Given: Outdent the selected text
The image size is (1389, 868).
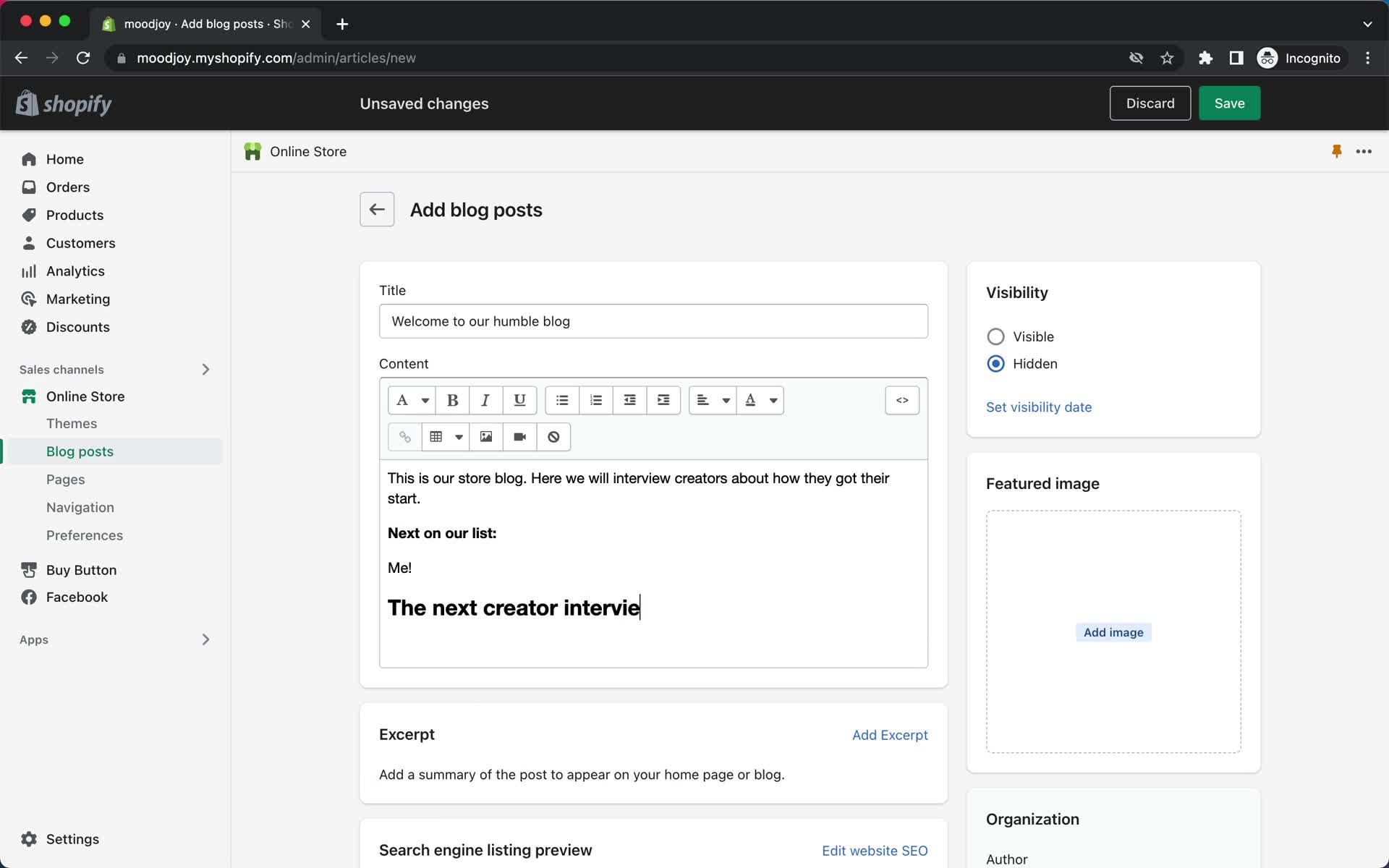Looking at the screenshot, I should click(629, 400).
